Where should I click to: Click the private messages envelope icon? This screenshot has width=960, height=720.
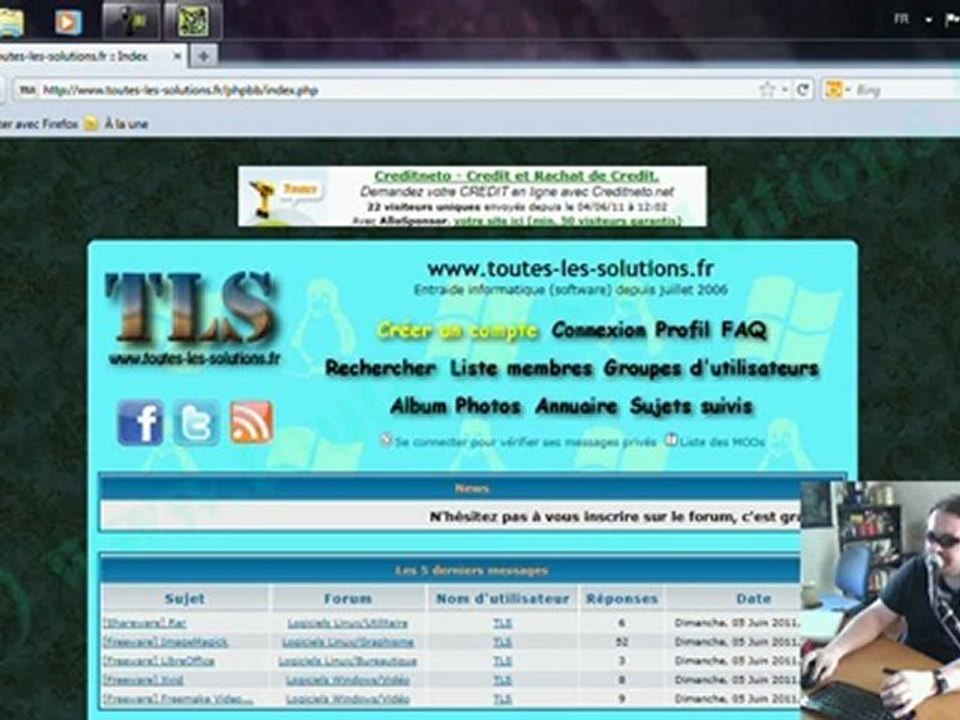386,440
